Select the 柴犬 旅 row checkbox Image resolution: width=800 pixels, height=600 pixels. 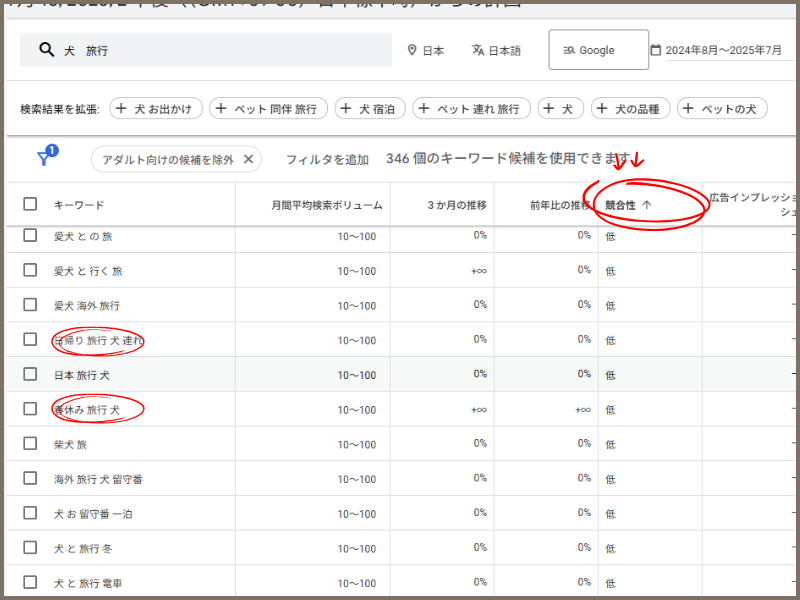click(30, 444)
